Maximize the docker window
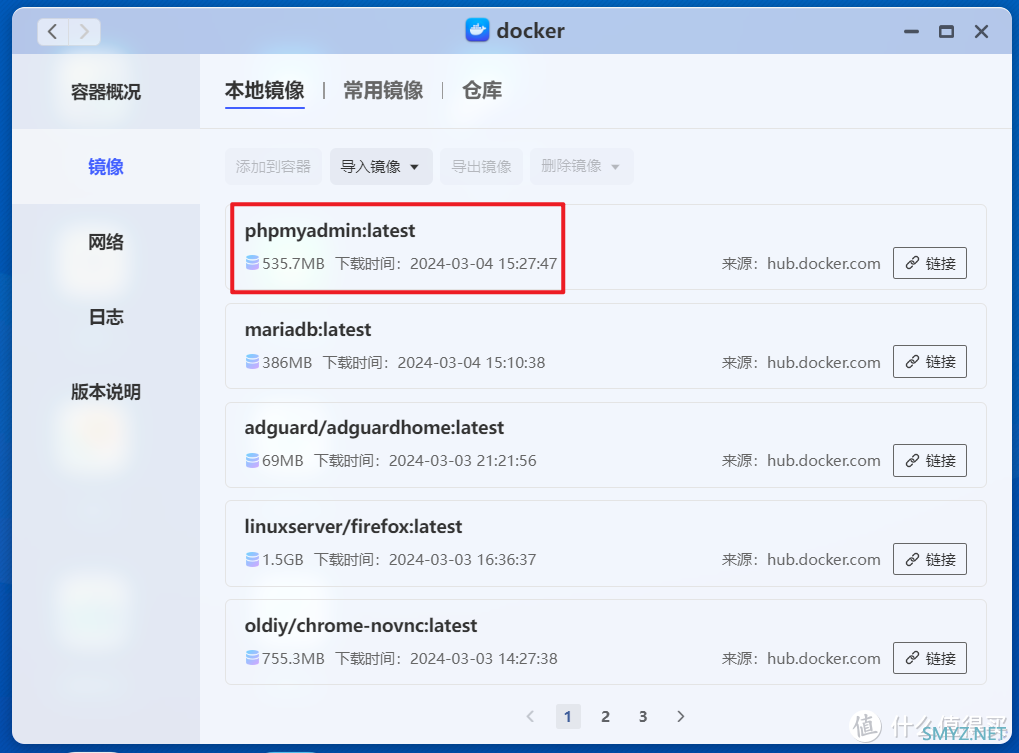The width and height of the screenshot is (1019, 753). (946, 31)
